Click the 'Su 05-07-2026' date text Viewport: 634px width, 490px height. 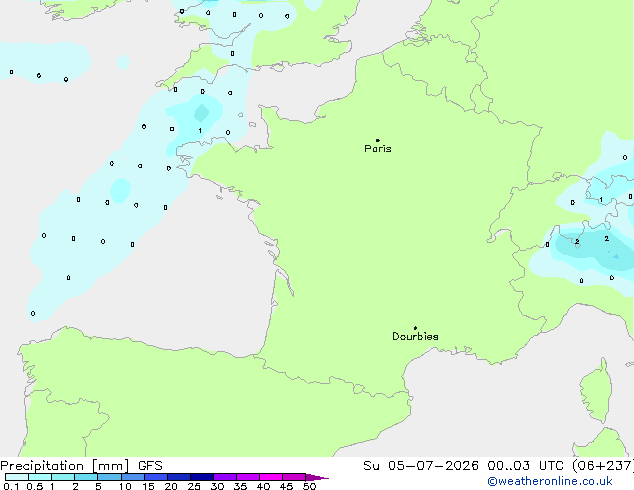click(421, 466)
